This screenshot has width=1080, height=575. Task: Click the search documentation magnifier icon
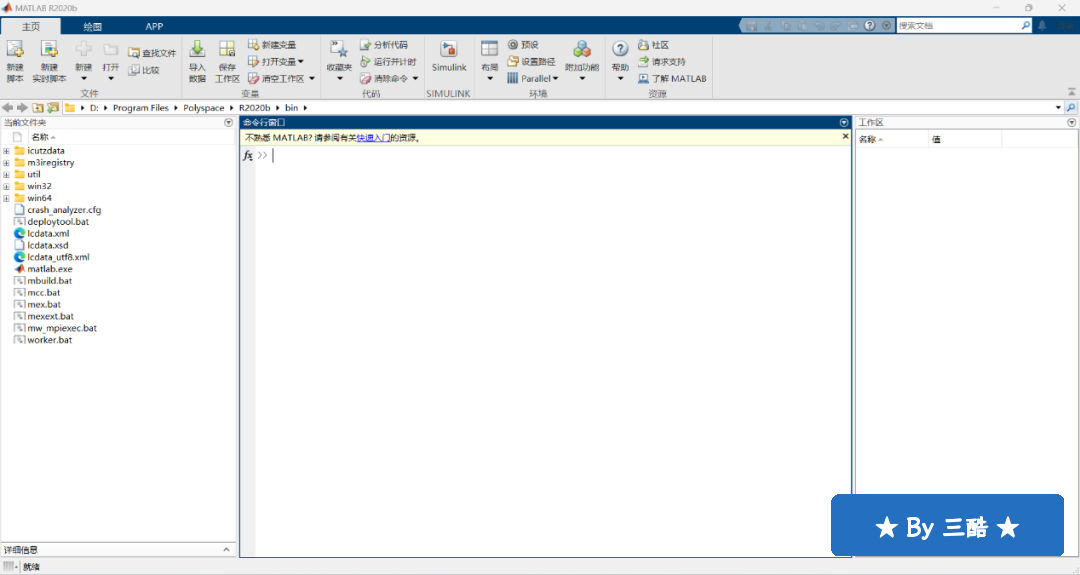pos(1026,25)
